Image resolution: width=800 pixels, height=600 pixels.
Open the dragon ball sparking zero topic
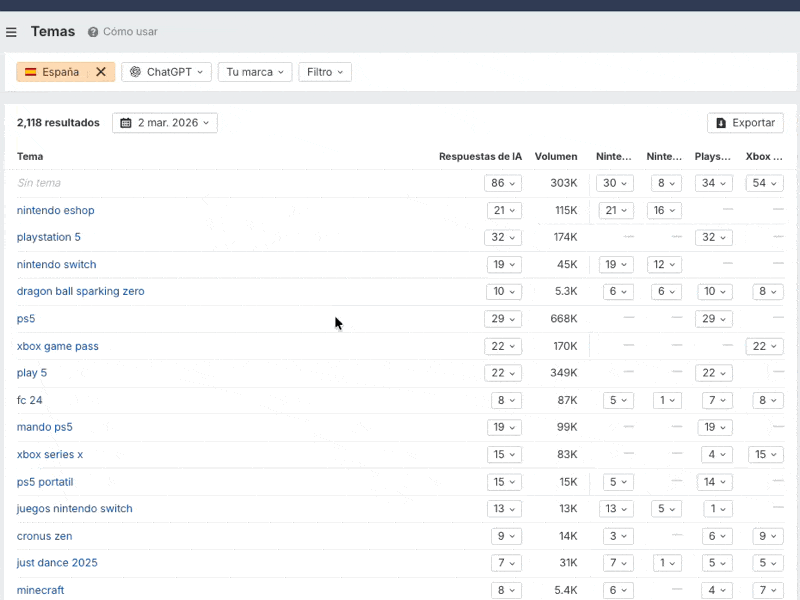pyautogui.click(x=80, y=292)
